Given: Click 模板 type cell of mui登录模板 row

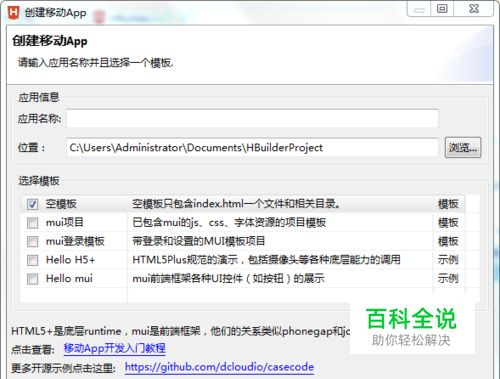Looking at the screenshot, I should [448, 241].
